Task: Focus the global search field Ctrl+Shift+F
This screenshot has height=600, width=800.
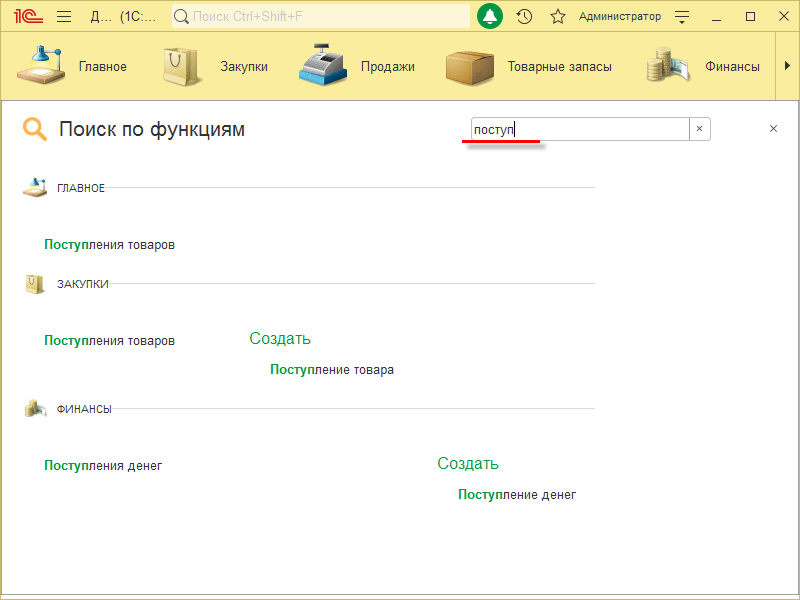Action: (320, 16)
